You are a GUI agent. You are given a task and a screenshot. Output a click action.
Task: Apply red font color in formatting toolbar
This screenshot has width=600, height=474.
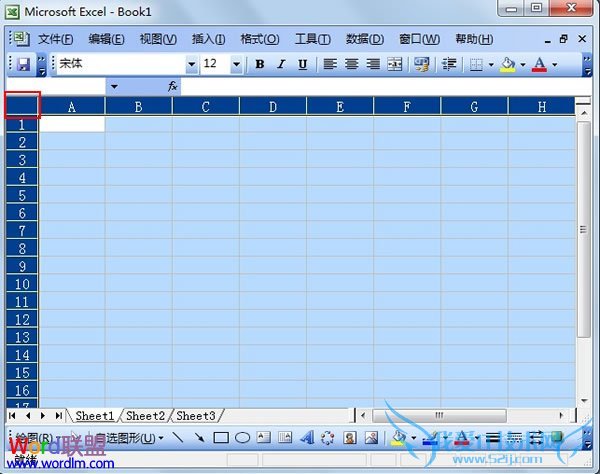point(540,64)
